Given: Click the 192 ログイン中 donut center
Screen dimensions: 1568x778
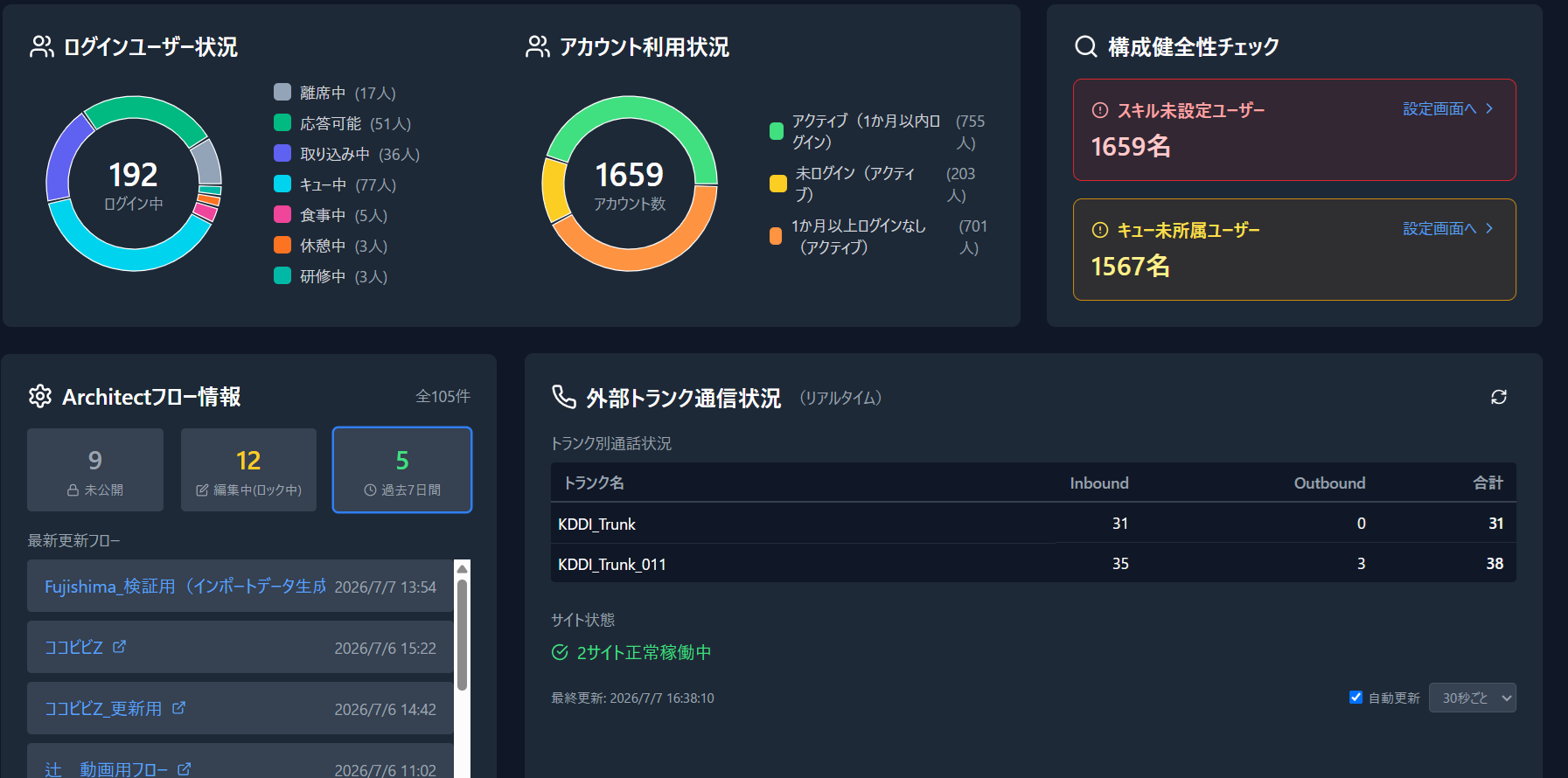Looking at the screenshot, I should pos(134,184).
